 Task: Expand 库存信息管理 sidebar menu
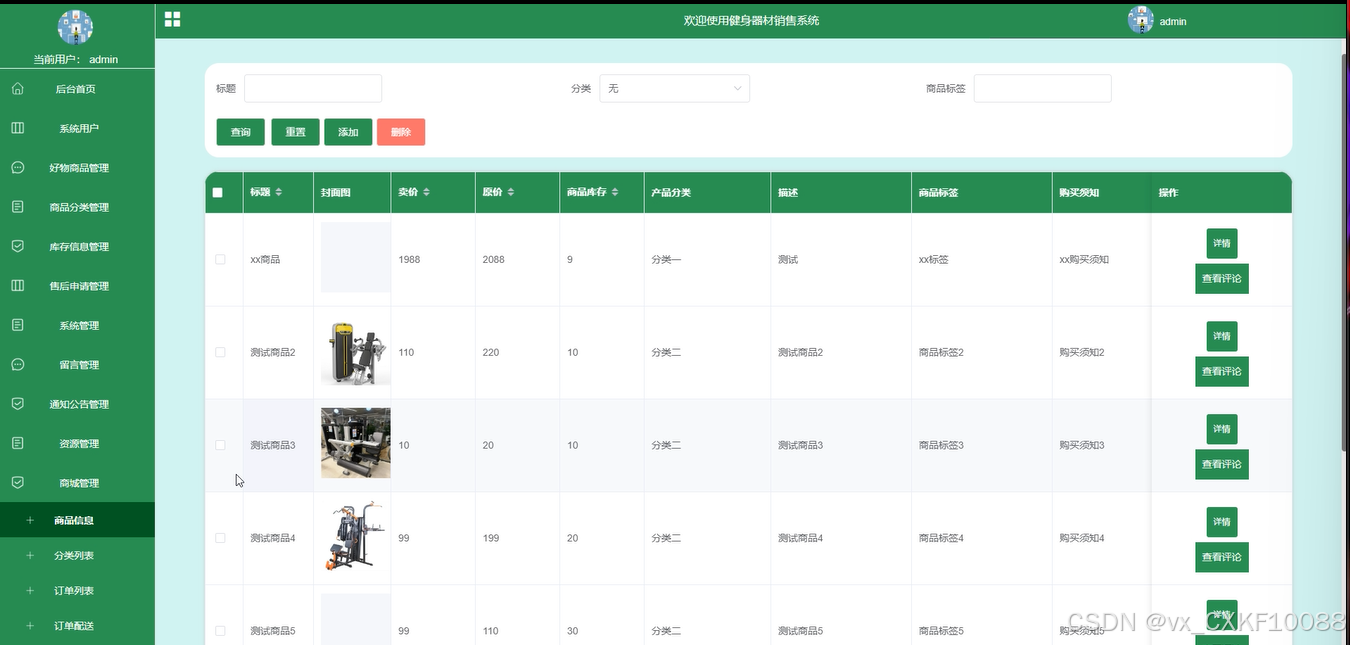point(77,246)
